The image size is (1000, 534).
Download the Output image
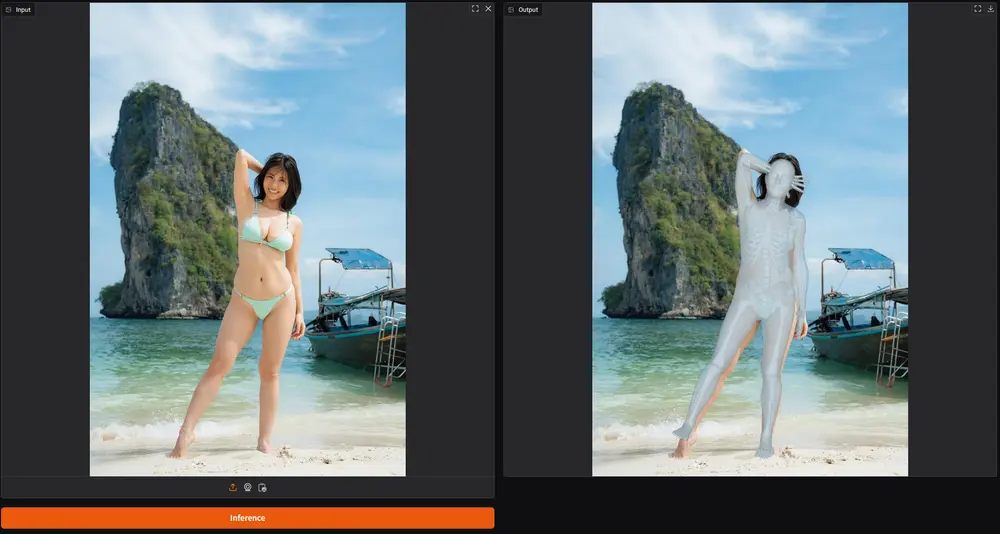(x=991, y=8)
